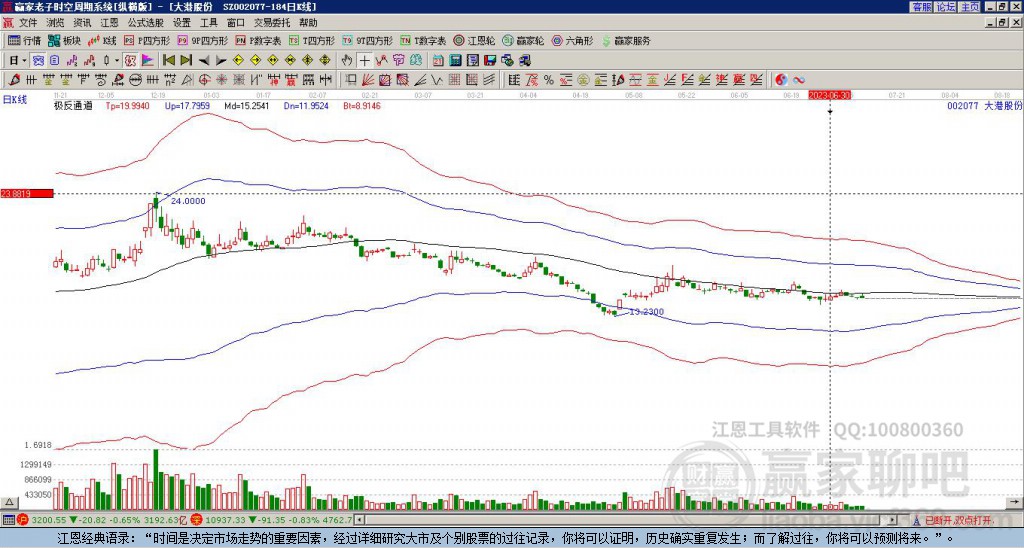
Task: Open the 江恩轮 tool
Action: tap(474, 40)
